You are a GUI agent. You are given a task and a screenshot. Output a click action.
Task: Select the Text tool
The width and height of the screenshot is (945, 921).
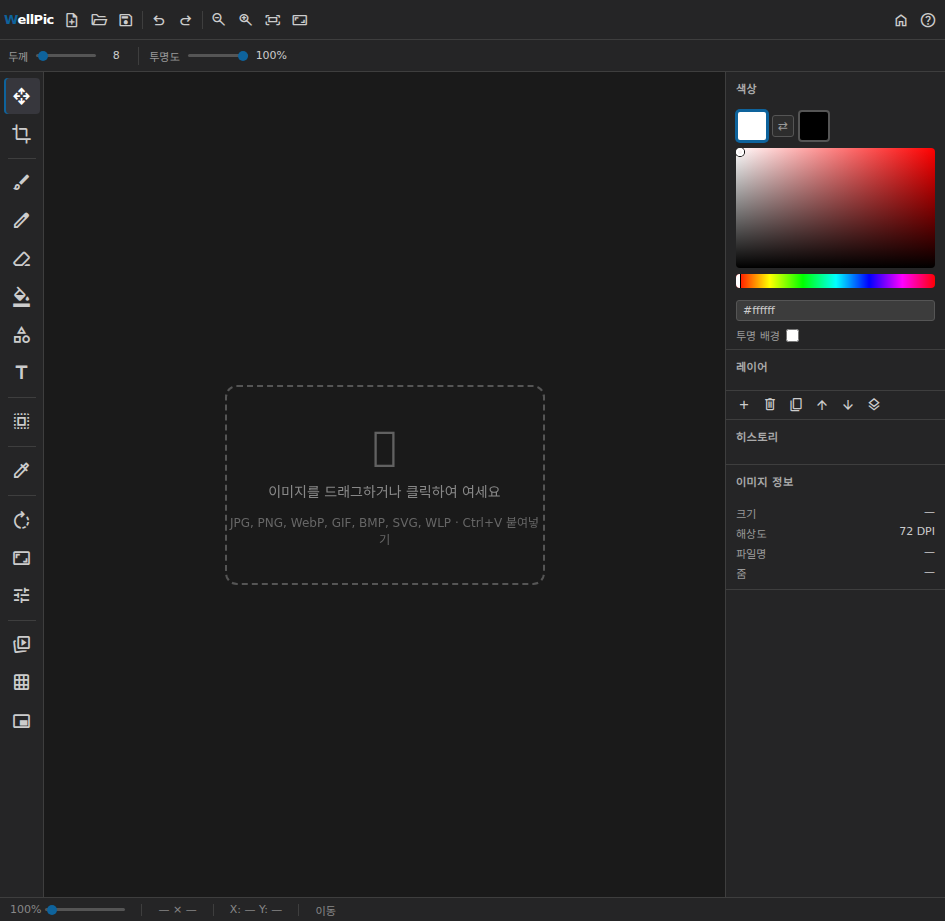click(x=22, y=372)
